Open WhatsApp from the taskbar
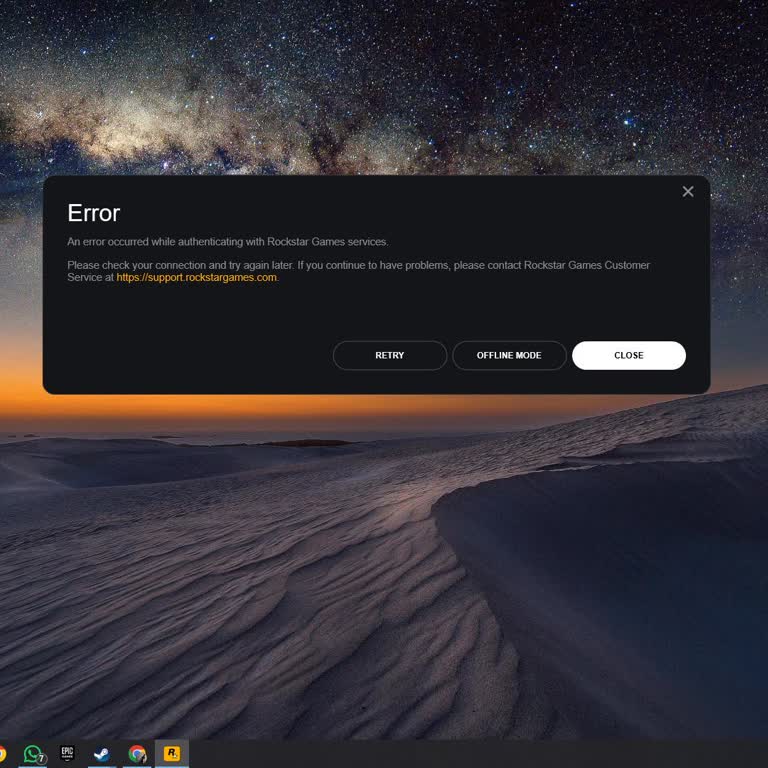Viewport: 768px width, 768px height. (x=33, y=754)
